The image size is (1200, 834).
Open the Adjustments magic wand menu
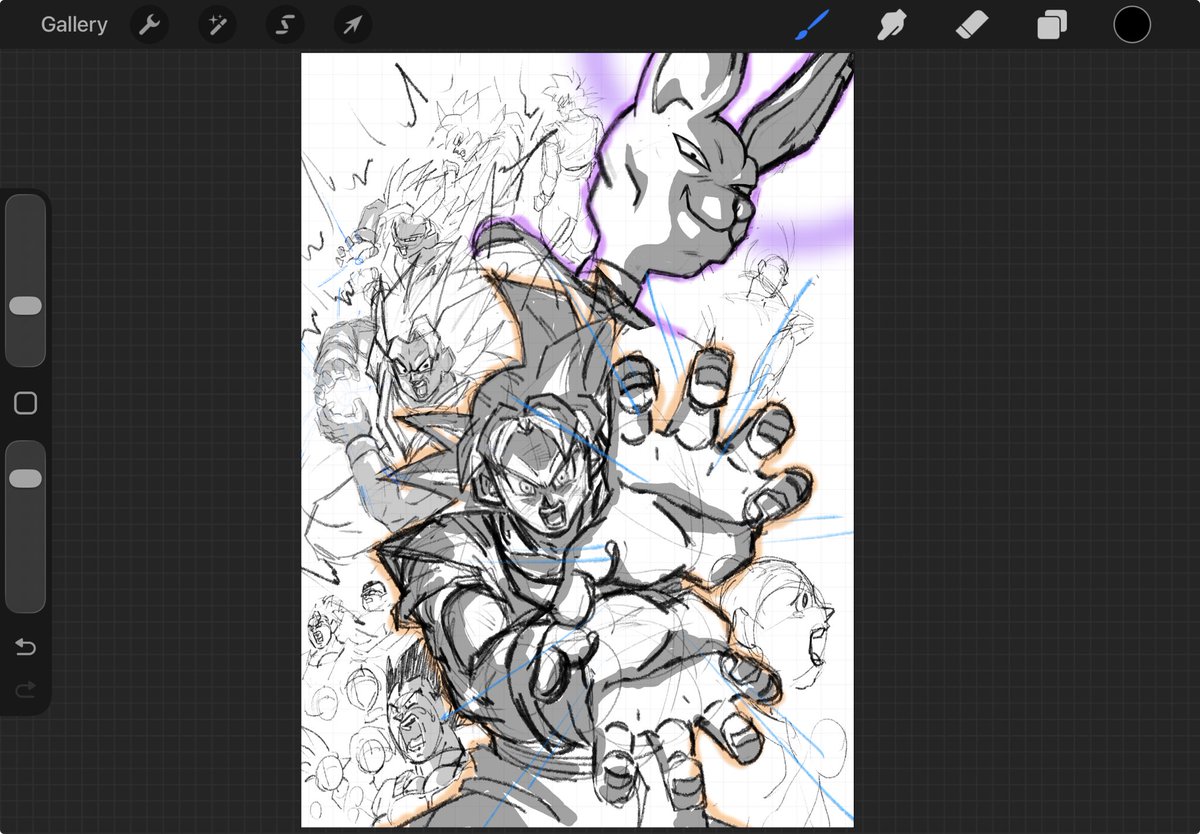217,25
